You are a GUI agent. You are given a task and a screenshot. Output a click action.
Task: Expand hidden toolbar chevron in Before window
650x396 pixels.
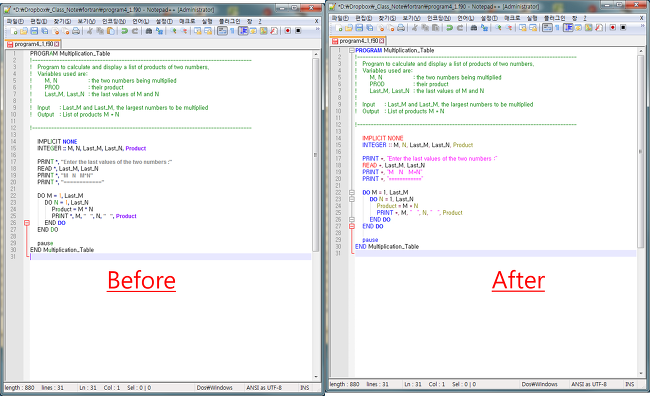tap(317, 29)
